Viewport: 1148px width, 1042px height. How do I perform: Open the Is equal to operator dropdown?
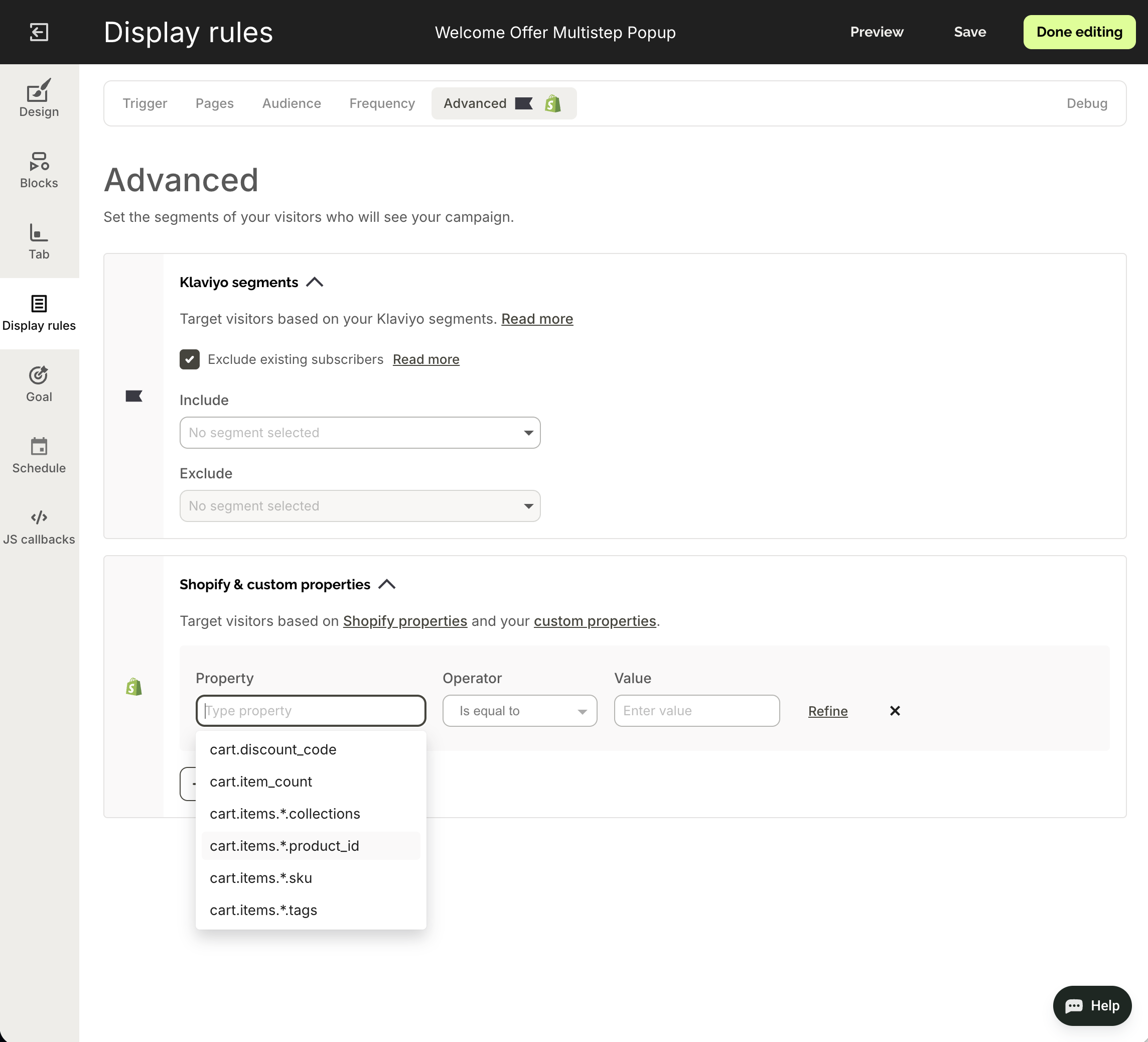point(519,710)
